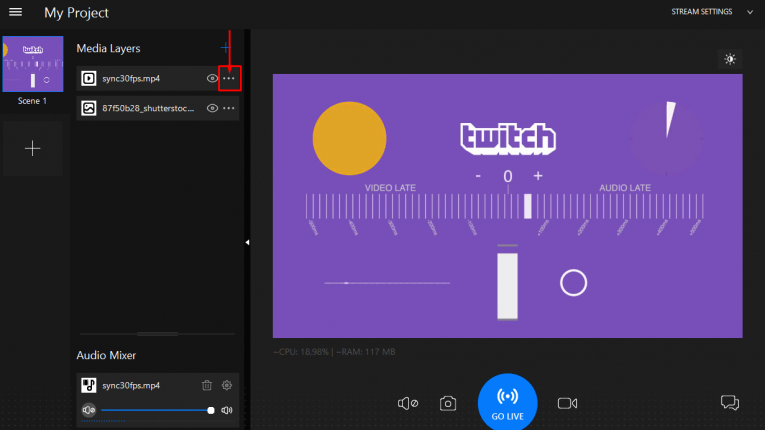Expand the Stream Settings dropdown arrow
This screenshot has width=765, height=430.
tap(750, 12)
